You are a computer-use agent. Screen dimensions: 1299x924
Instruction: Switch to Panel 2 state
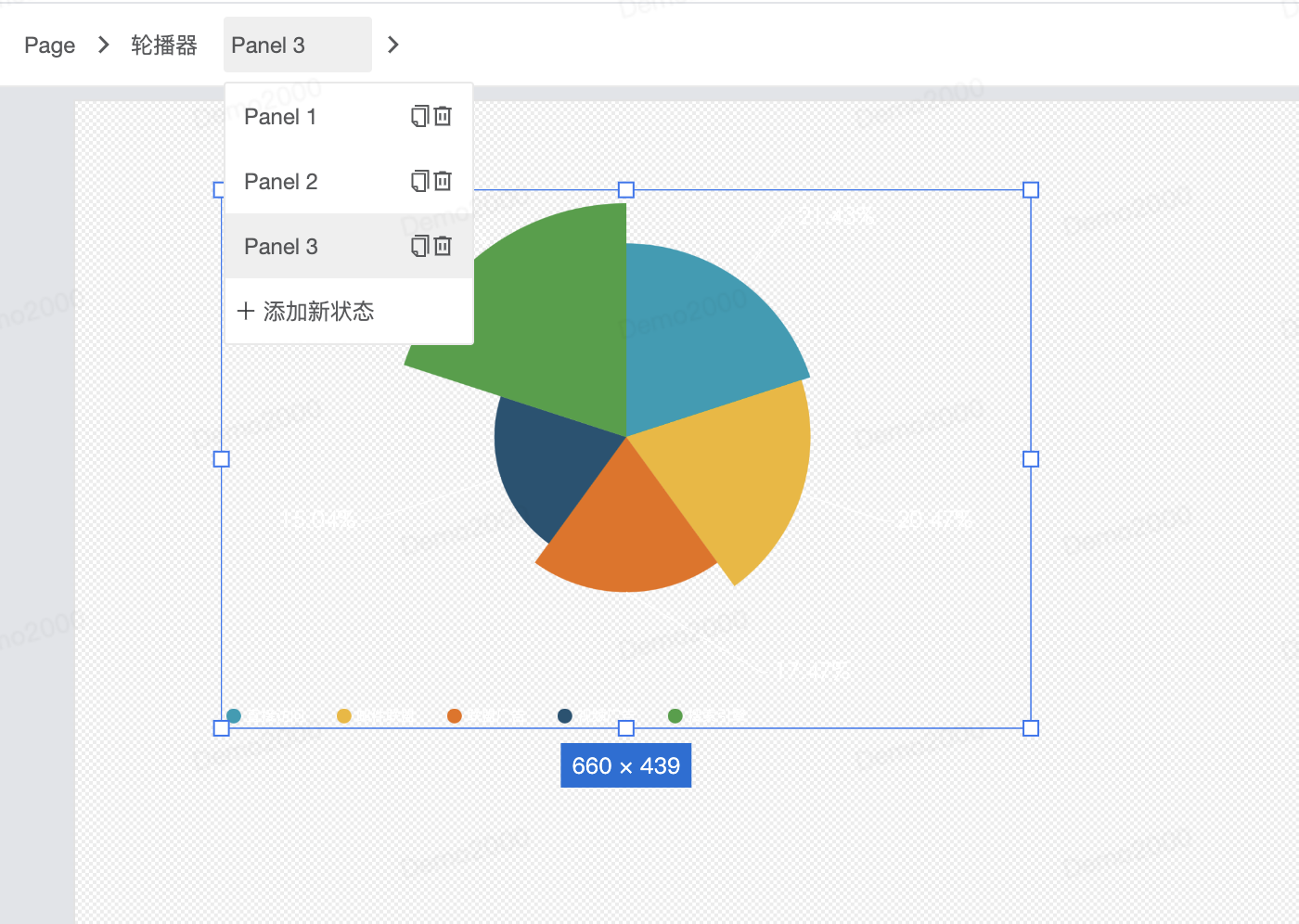[349, 182]
